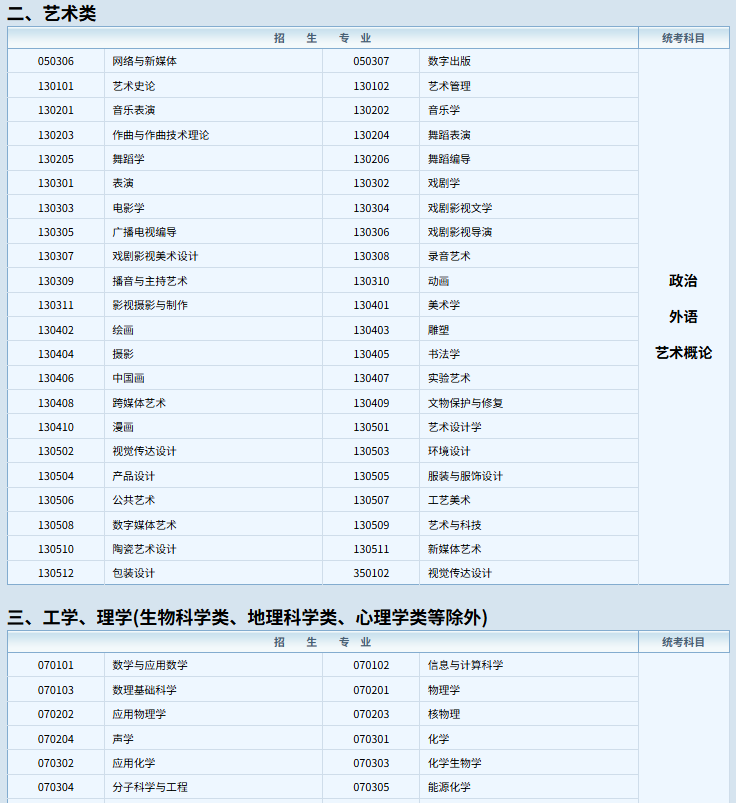736x803 pixels.
Task: Click 工艺美术 in the table
Action: coord(449,501)
